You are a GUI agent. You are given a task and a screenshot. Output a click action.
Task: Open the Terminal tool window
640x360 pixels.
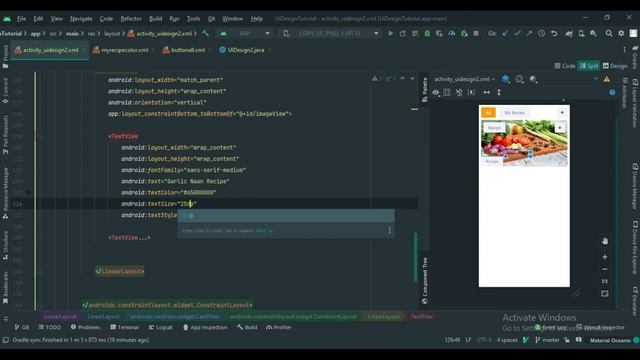(124, 327)
